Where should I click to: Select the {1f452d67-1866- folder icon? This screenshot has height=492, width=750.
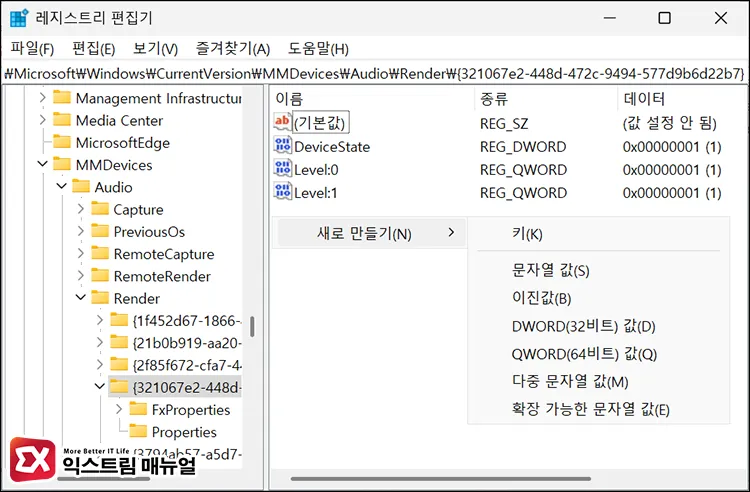[119, 320]
